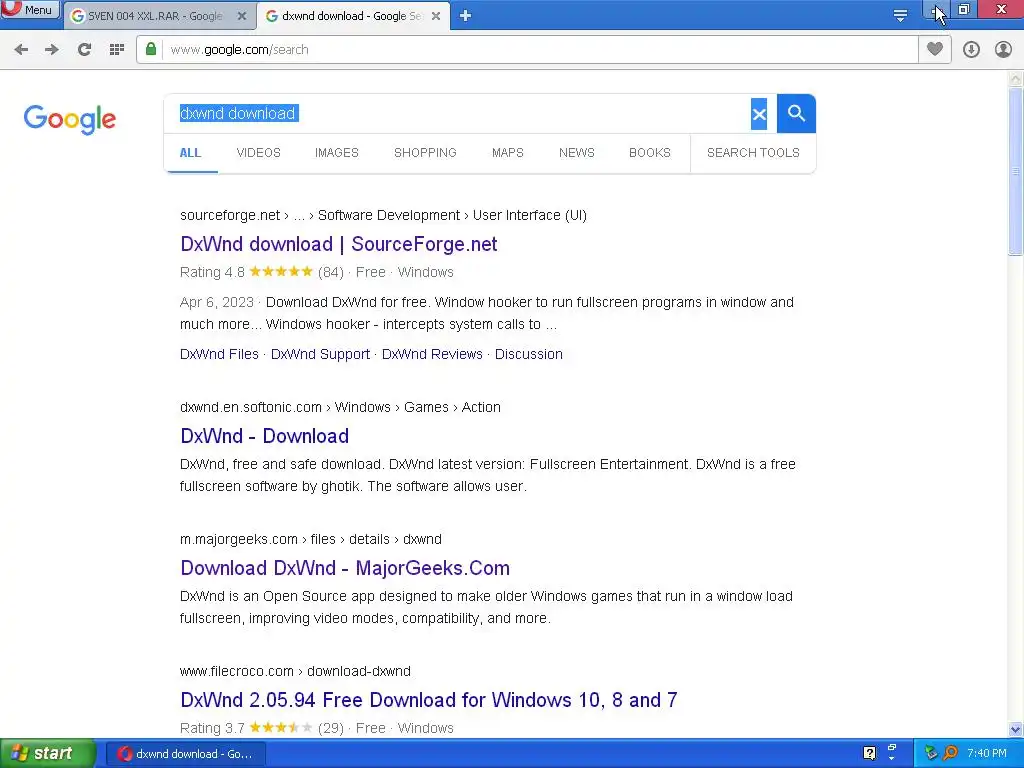This screenshot has width=1024, height=768.
Task: Click dxwnd.en.softonic.com breadcrumb text
Action: click(251, 408)
